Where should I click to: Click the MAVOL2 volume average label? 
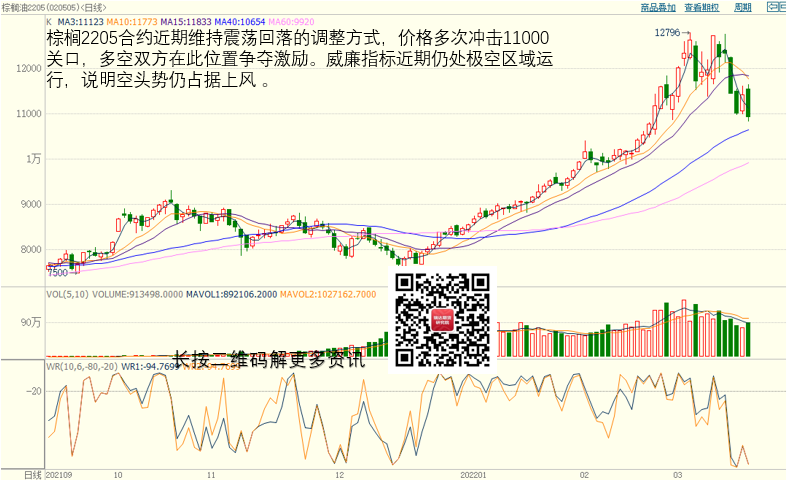point(328,294)
